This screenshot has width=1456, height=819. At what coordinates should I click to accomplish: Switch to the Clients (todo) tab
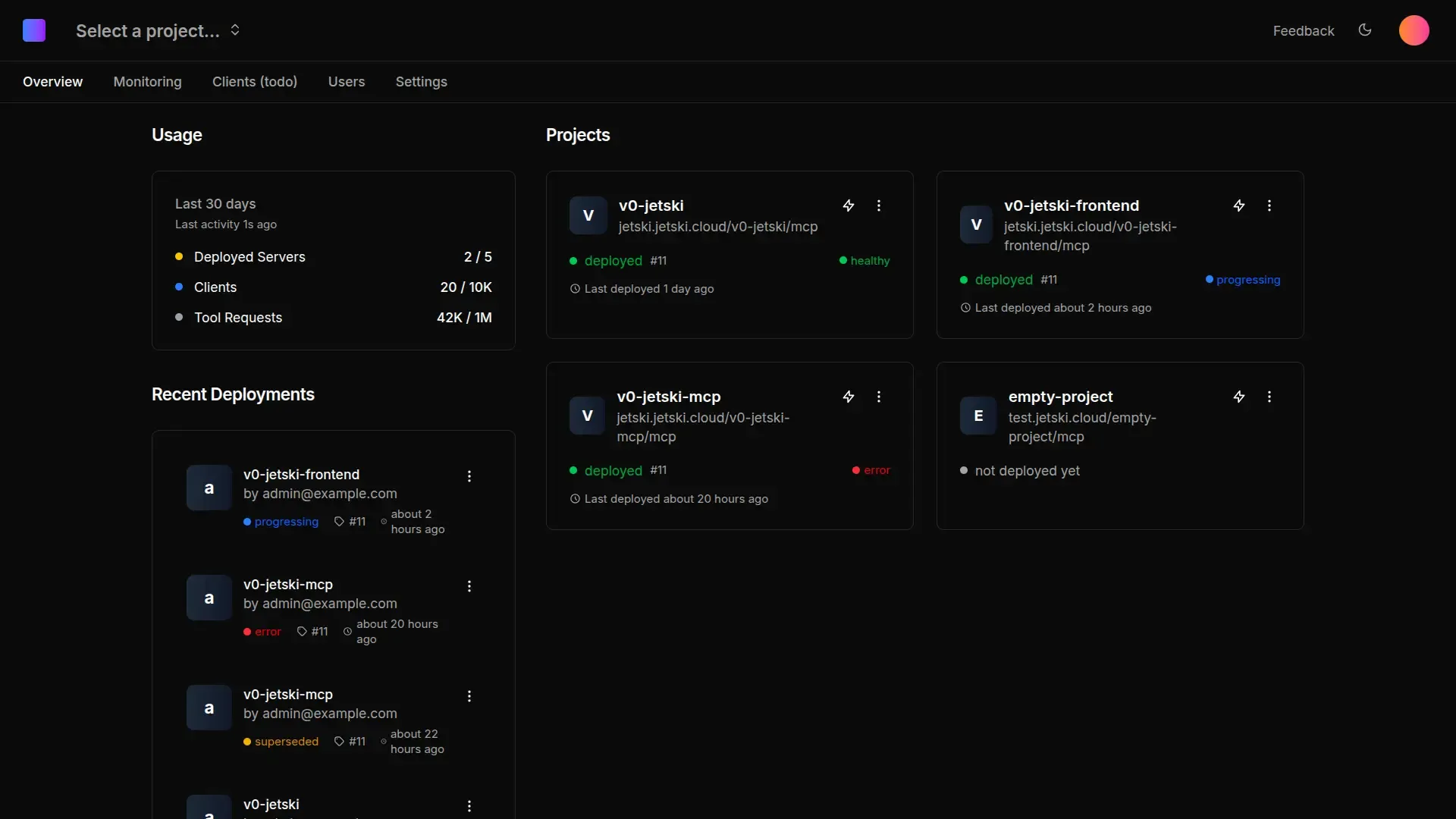(x=255, y=82)
